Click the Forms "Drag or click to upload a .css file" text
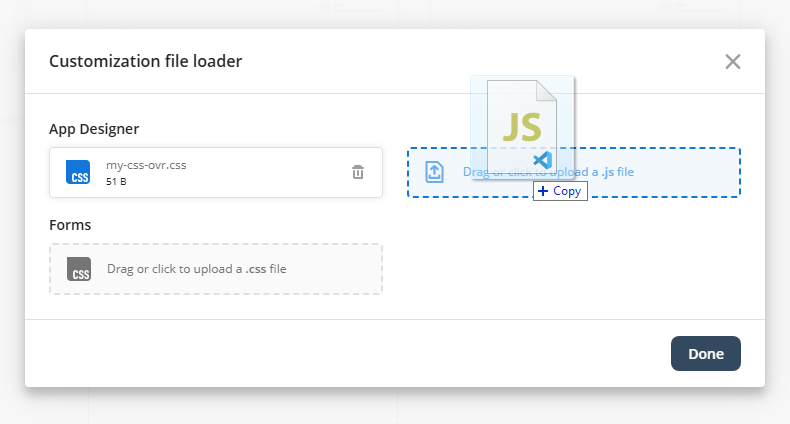 tap(196, 269)
